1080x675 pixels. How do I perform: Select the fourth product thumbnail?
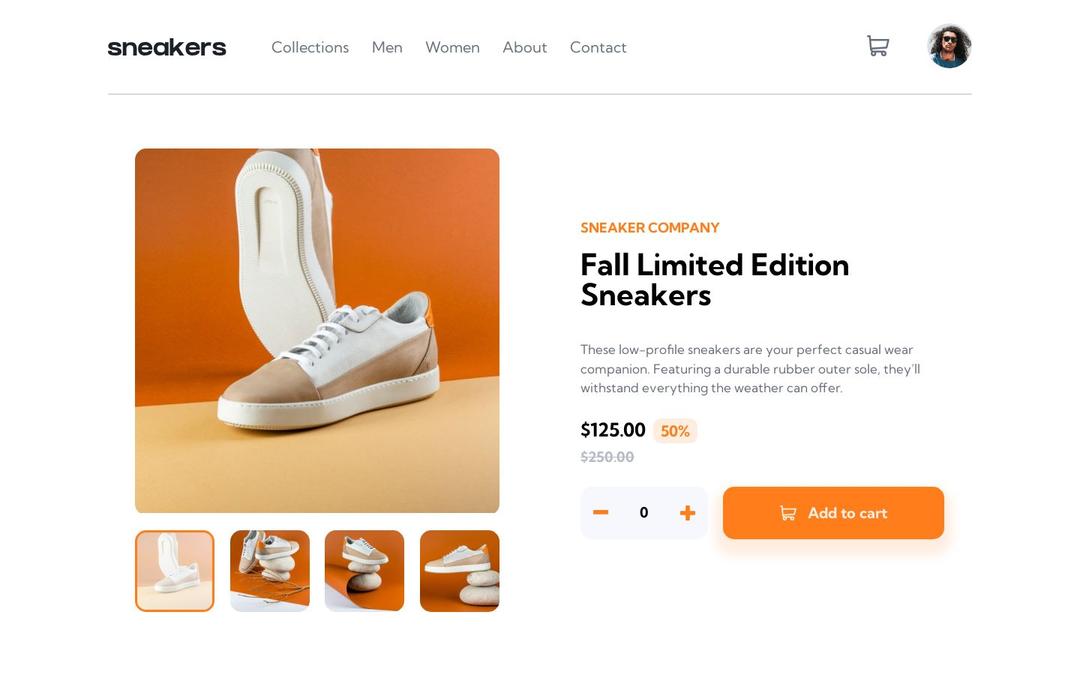click(459, 571)
